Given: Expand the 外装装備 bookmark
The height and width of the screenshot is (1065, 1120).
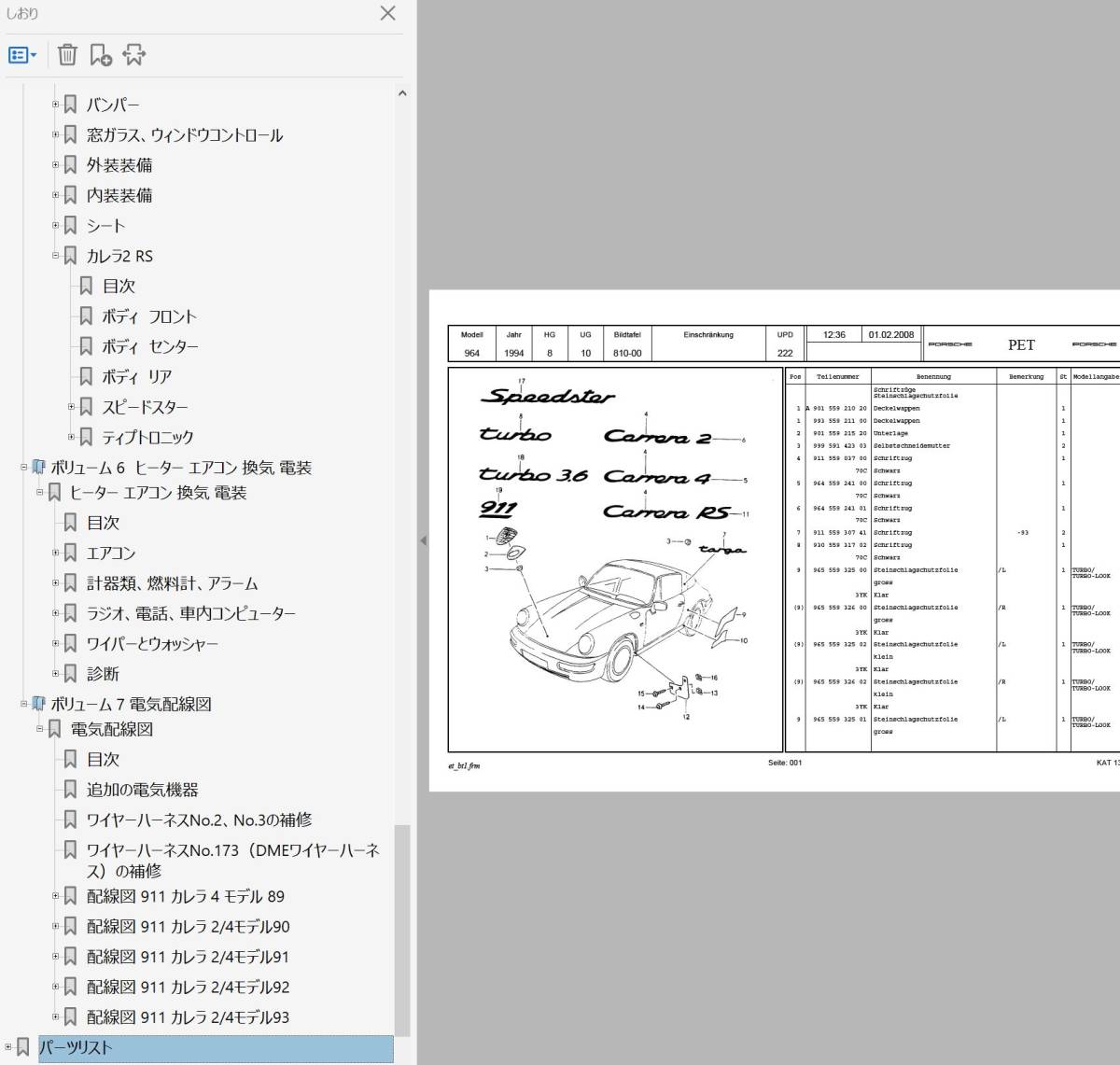Looking at the screenshot, I should [x=55, y=165].
